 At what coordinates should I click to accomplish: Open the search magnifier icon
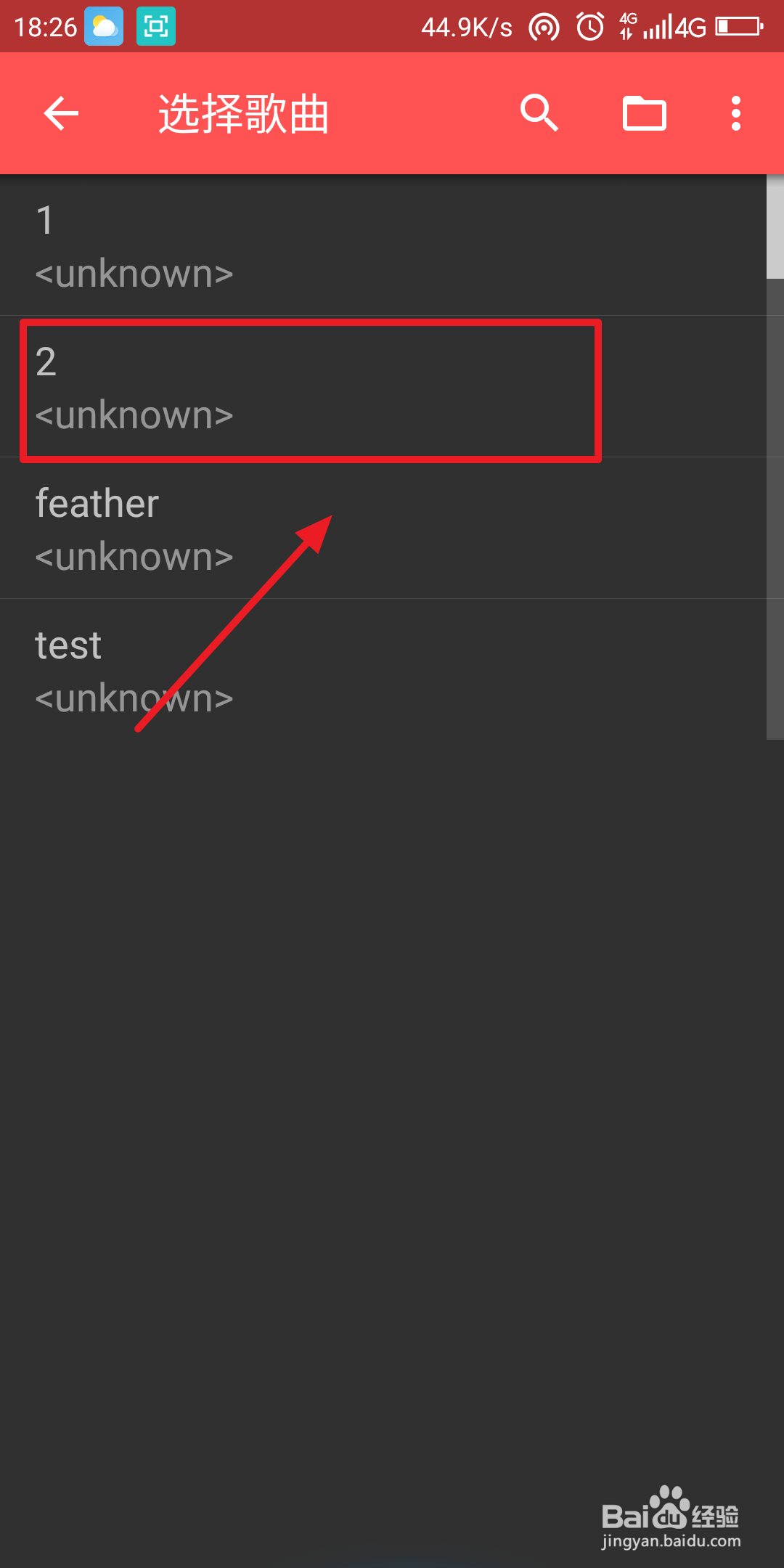[539, 113]
